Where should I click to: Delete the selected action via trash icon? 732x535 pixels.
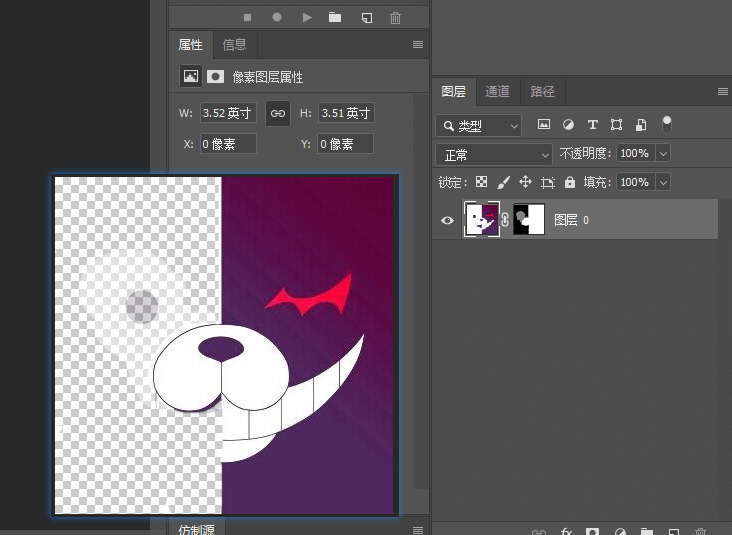tap(395, 18)
